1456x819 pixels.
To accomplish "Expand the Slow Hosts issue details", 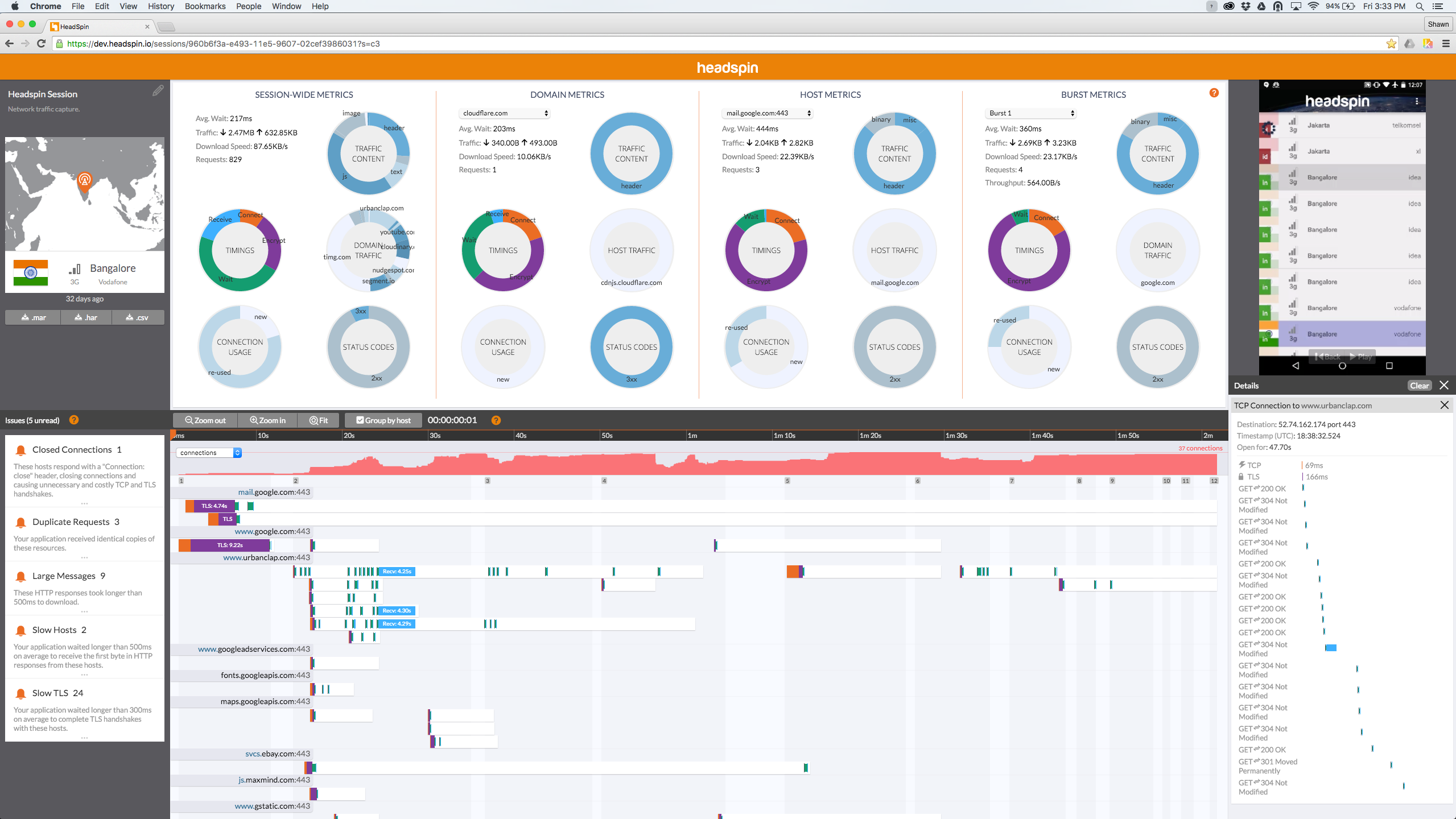I will (x=84, y=675).
